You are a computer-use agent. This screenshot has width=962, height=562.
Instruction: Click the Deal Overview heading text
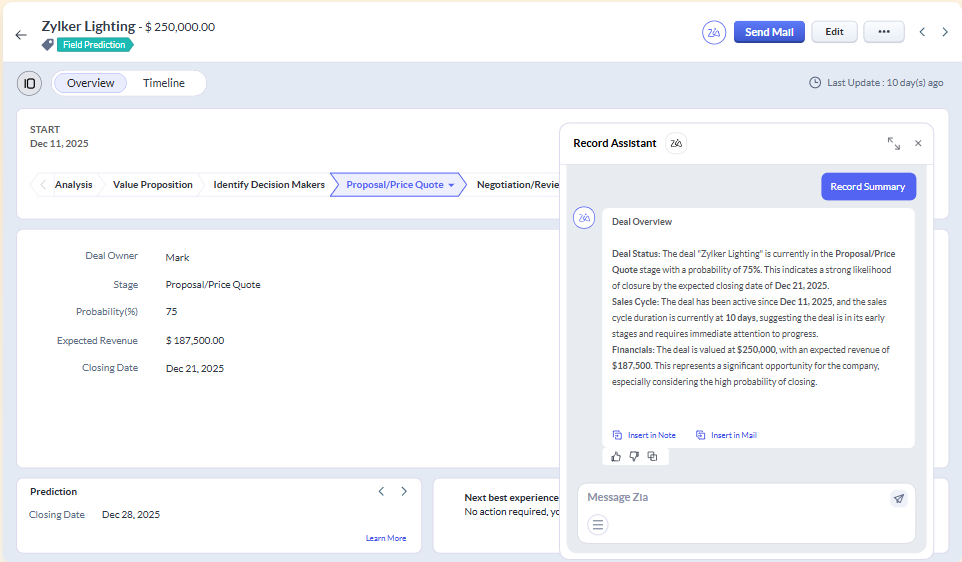642,222
